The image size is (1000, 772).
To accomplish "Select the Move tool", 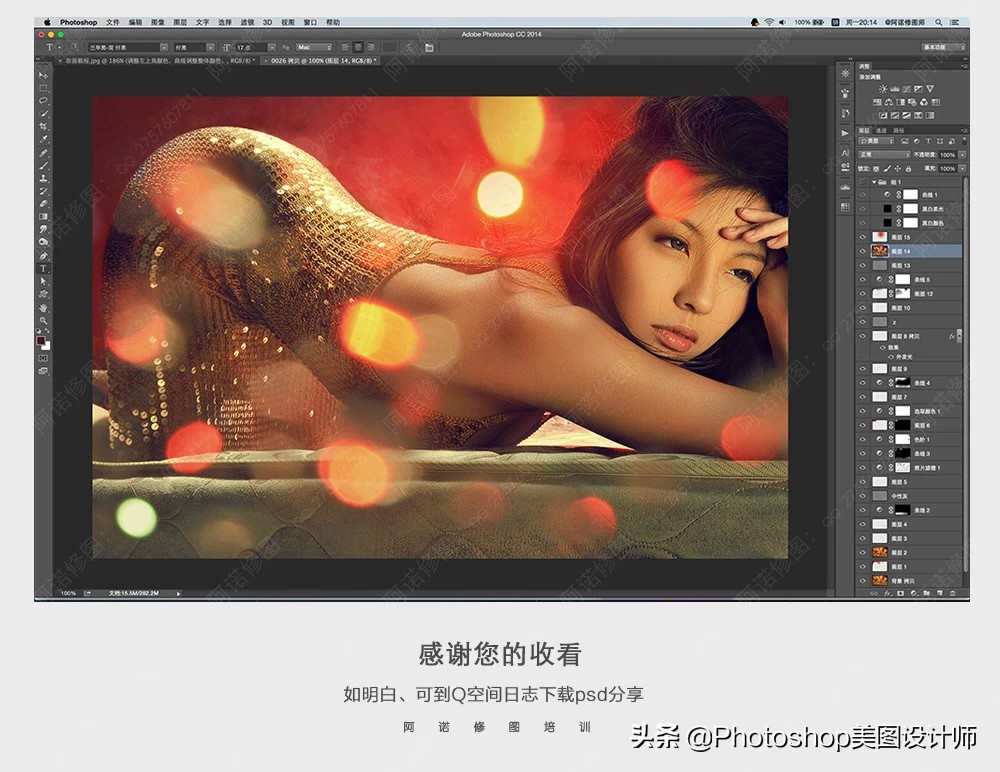I will (x=43, y=75).
